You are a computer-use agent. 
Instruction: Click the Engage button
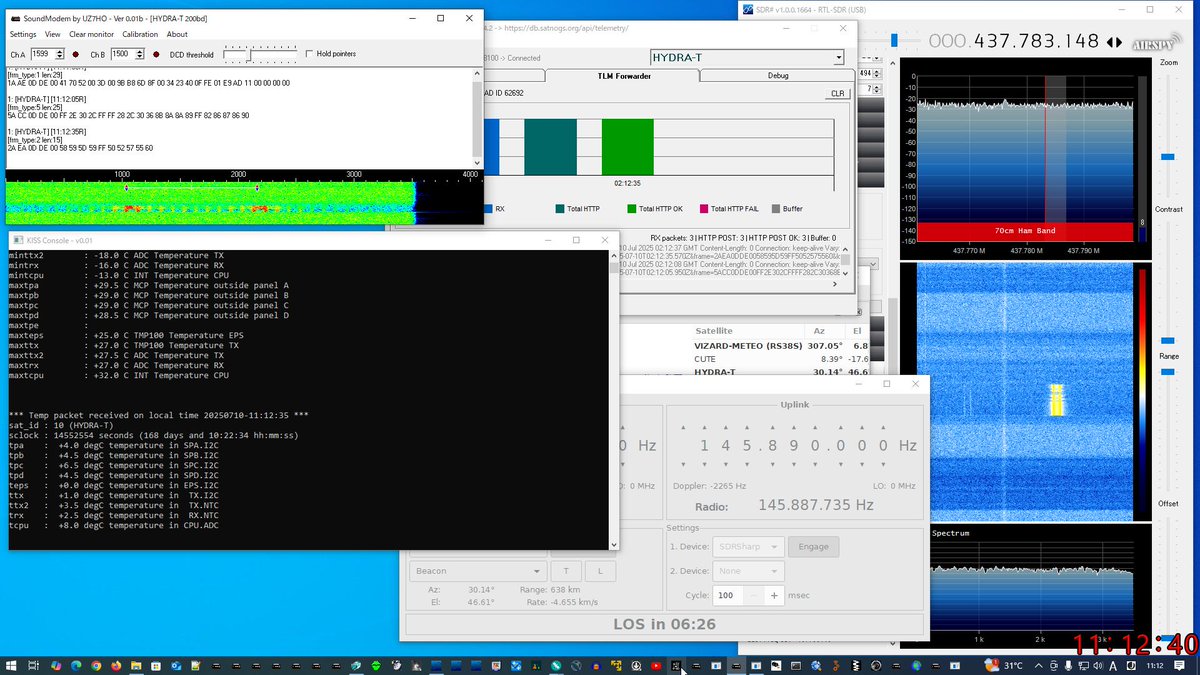(x=813, y=547)
